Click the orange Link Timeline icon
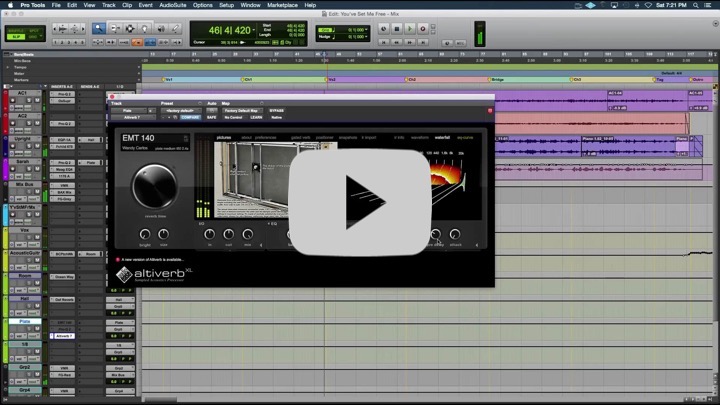Viewport: 720px width, 405px height. coord(137,42)
